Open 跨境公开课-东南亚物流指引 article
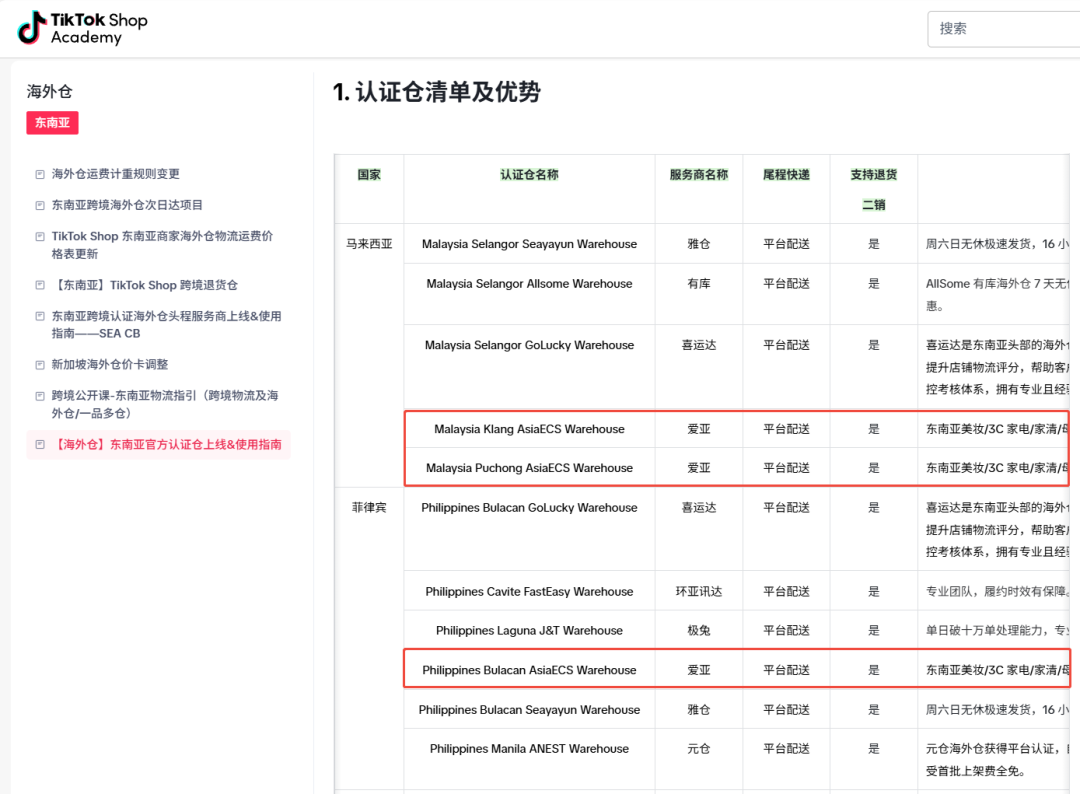Image resolution: width=1080 pixels, height=794 pixels. click(x=165, y=404)
